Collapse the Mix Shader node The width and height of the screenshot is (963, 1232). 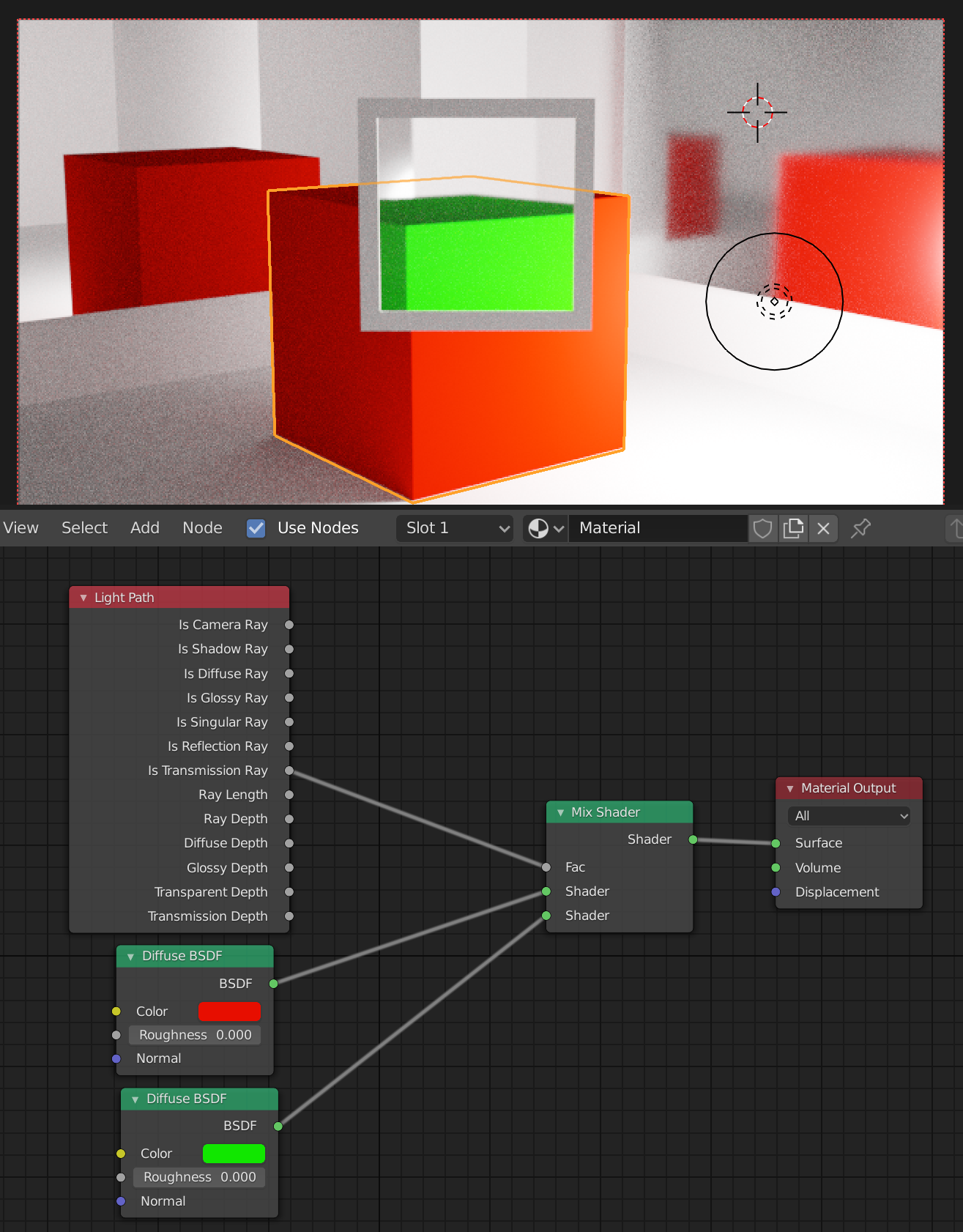560,812
